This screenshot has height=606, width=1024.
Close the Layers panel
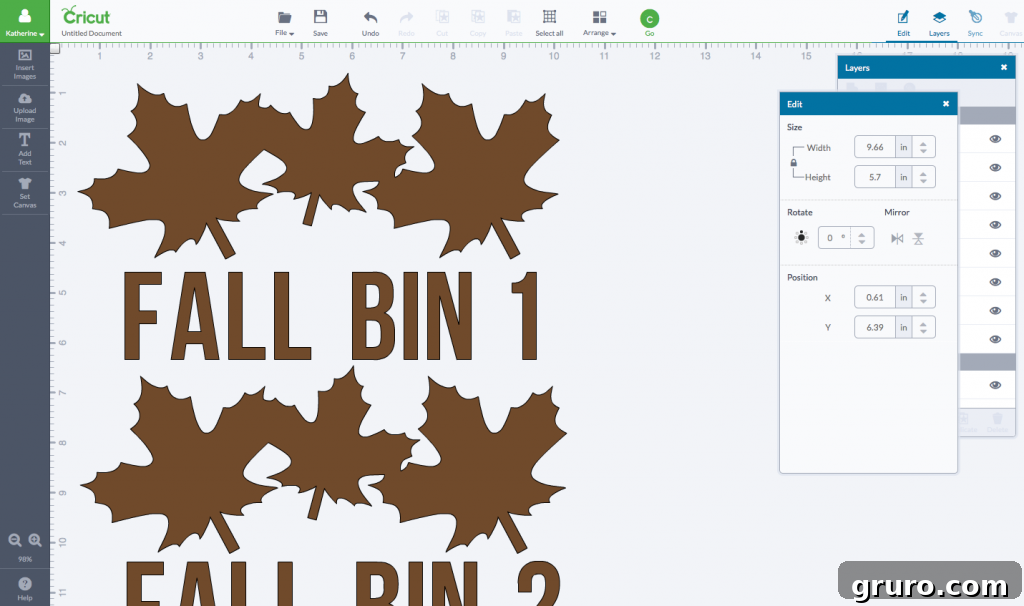(x=1004, y=67)
